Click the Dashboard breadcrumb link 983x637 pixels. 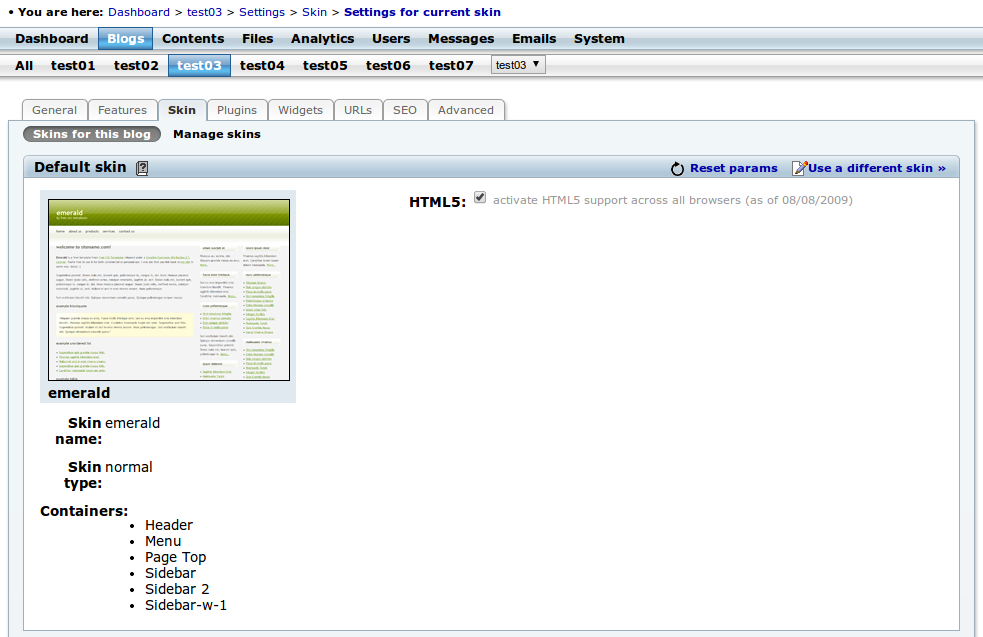pyautogui.click(x=139, y=12)
